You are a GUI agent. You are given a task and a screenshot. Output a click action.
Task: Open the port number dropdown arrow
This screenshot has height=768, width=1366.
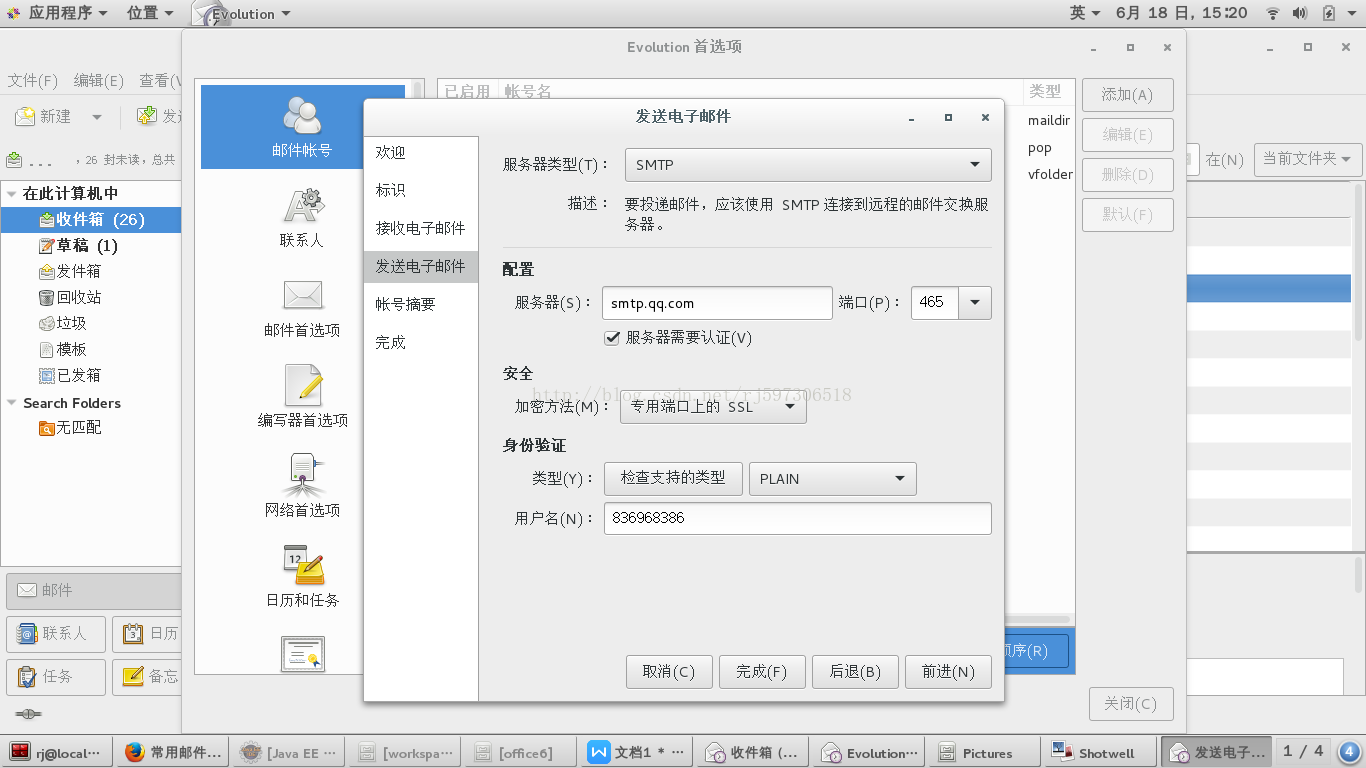click(975, 302)
